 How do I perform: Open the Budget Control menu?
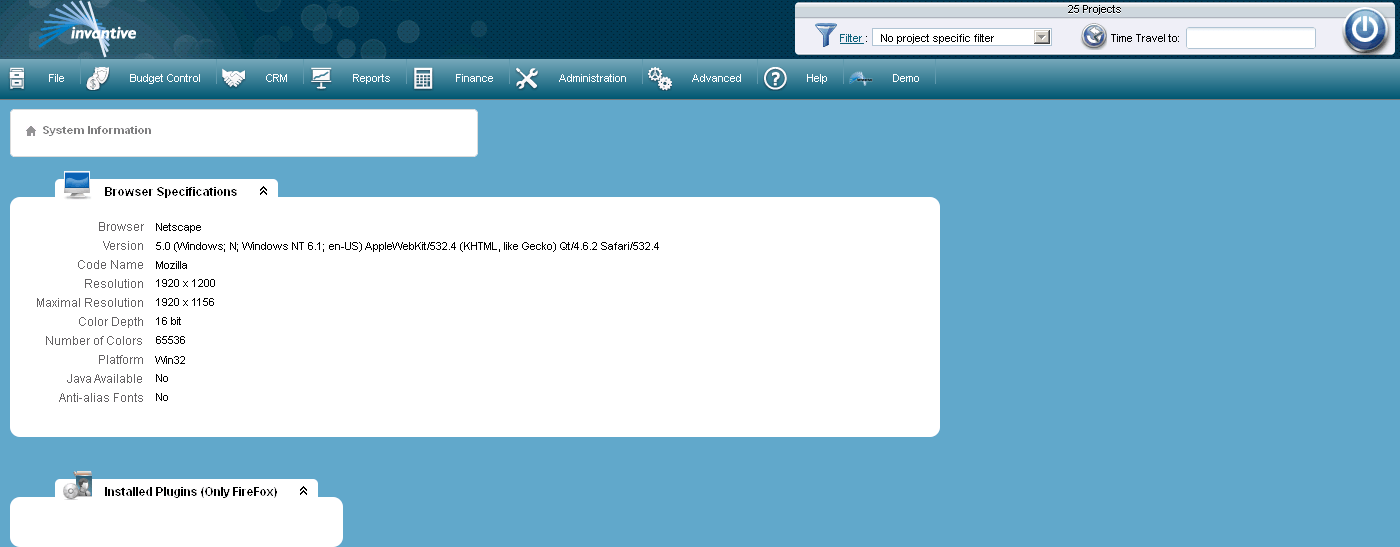point(165,78)
